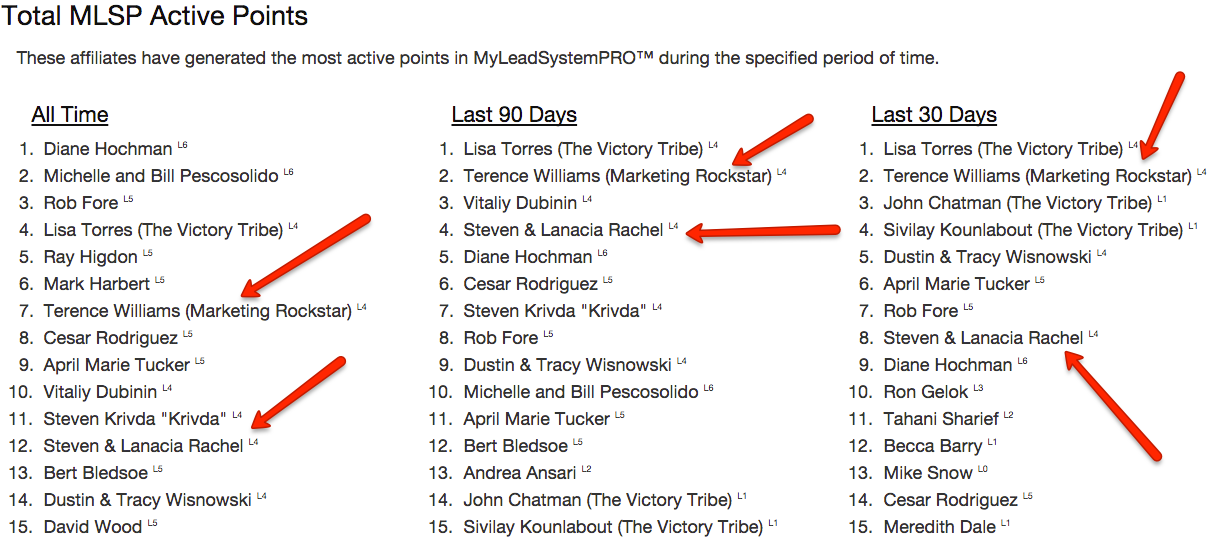Click Steven & Lanacia Rachel in Last 90 Days
Viewport: 1211px width, 537px height.
[x=563, y=230]
